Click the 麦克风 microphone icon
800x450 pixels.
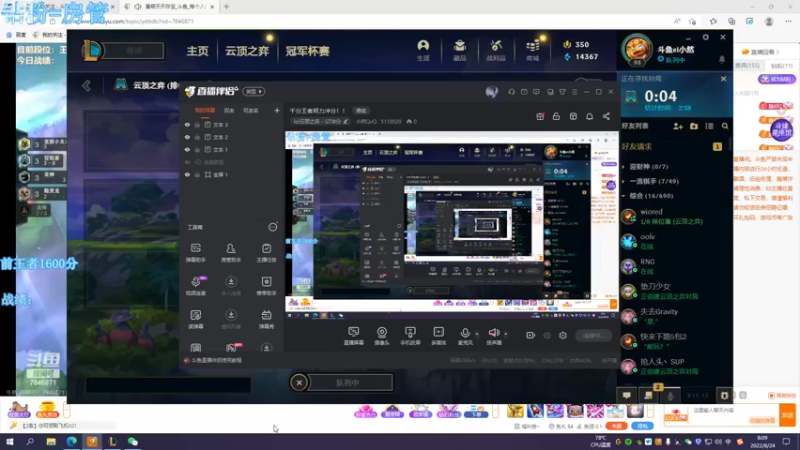tap(465, 333)
